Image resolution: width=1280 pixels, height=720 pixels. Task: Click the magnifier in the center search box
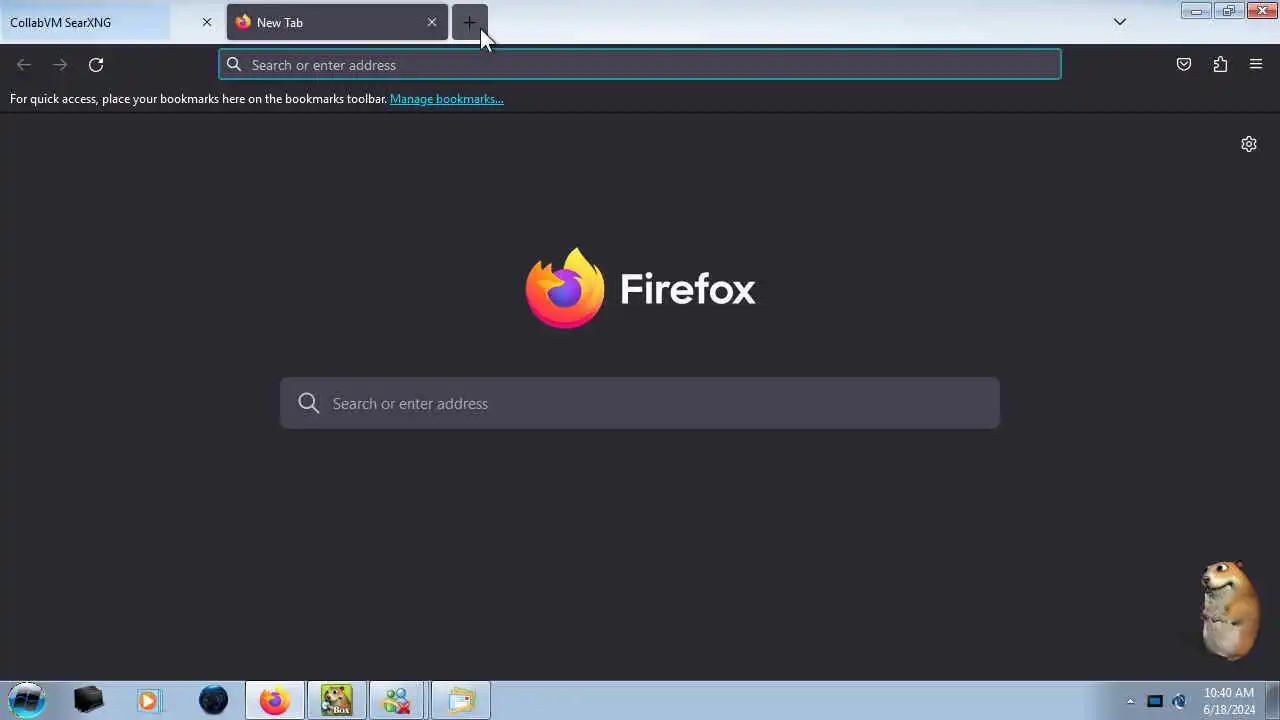coord(309,403)
